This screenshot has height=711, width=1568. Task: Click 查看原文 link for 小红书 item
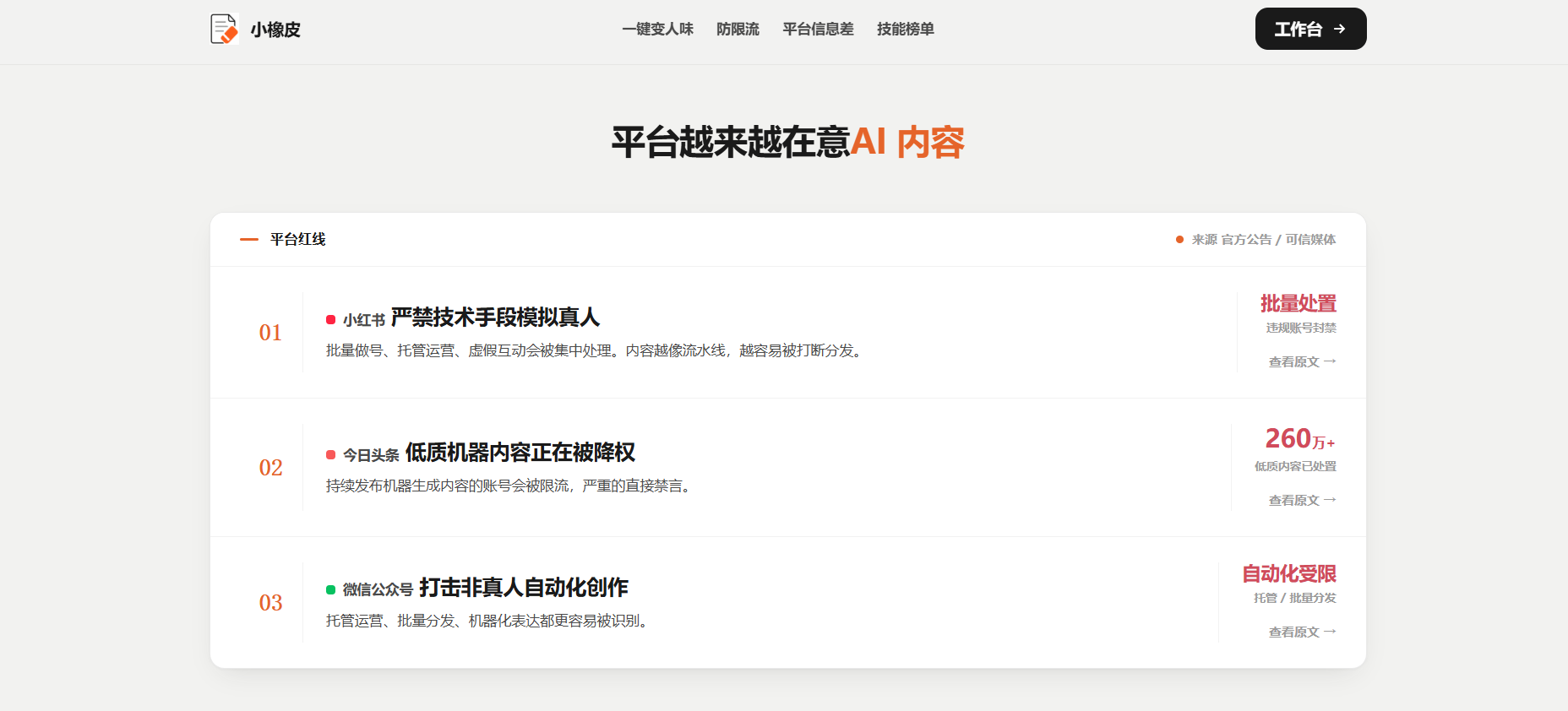[1302, 361]
